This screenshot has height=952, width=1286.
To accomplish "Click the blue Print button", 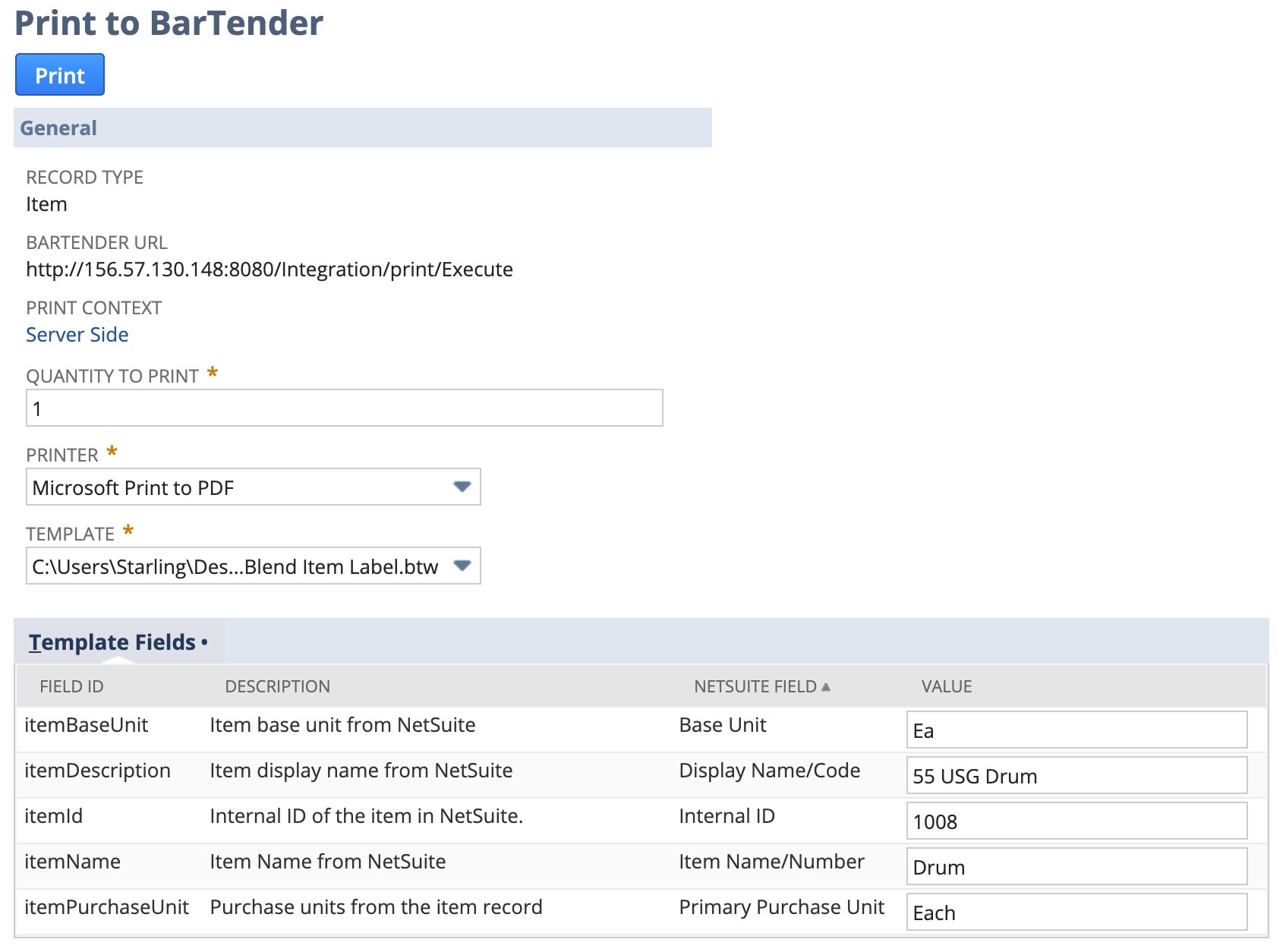I will 59,75.
